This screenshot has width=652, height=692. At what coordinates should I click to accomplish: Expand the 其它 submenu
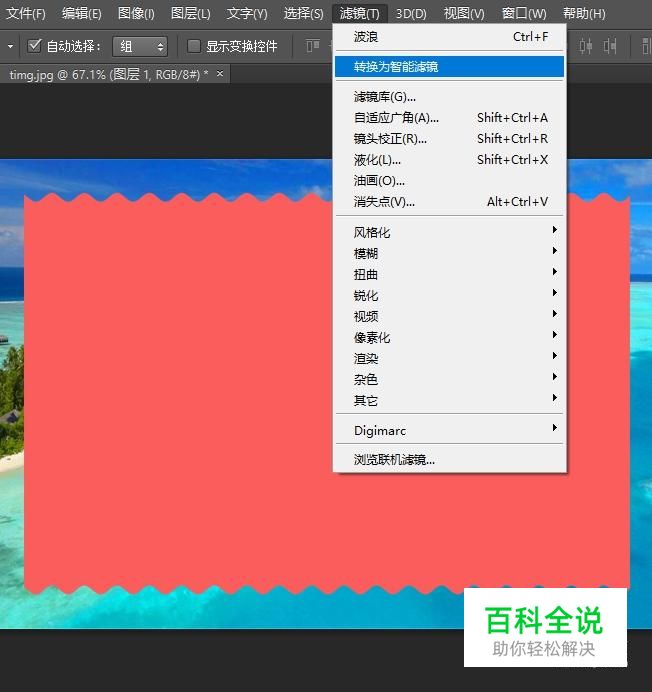click(450, 400)
